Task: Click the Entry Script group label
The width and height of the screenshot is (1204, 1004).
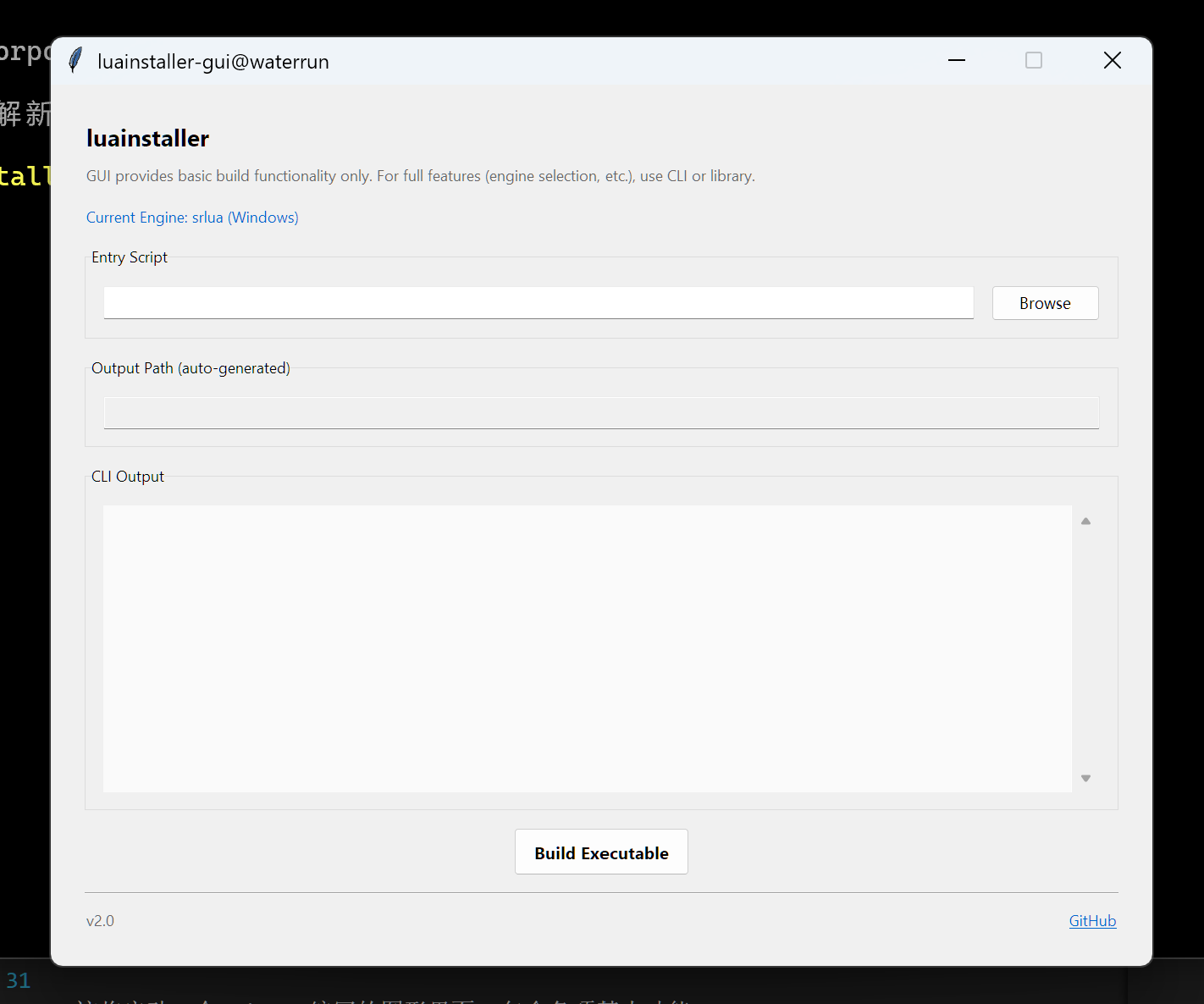Action: 130,257
